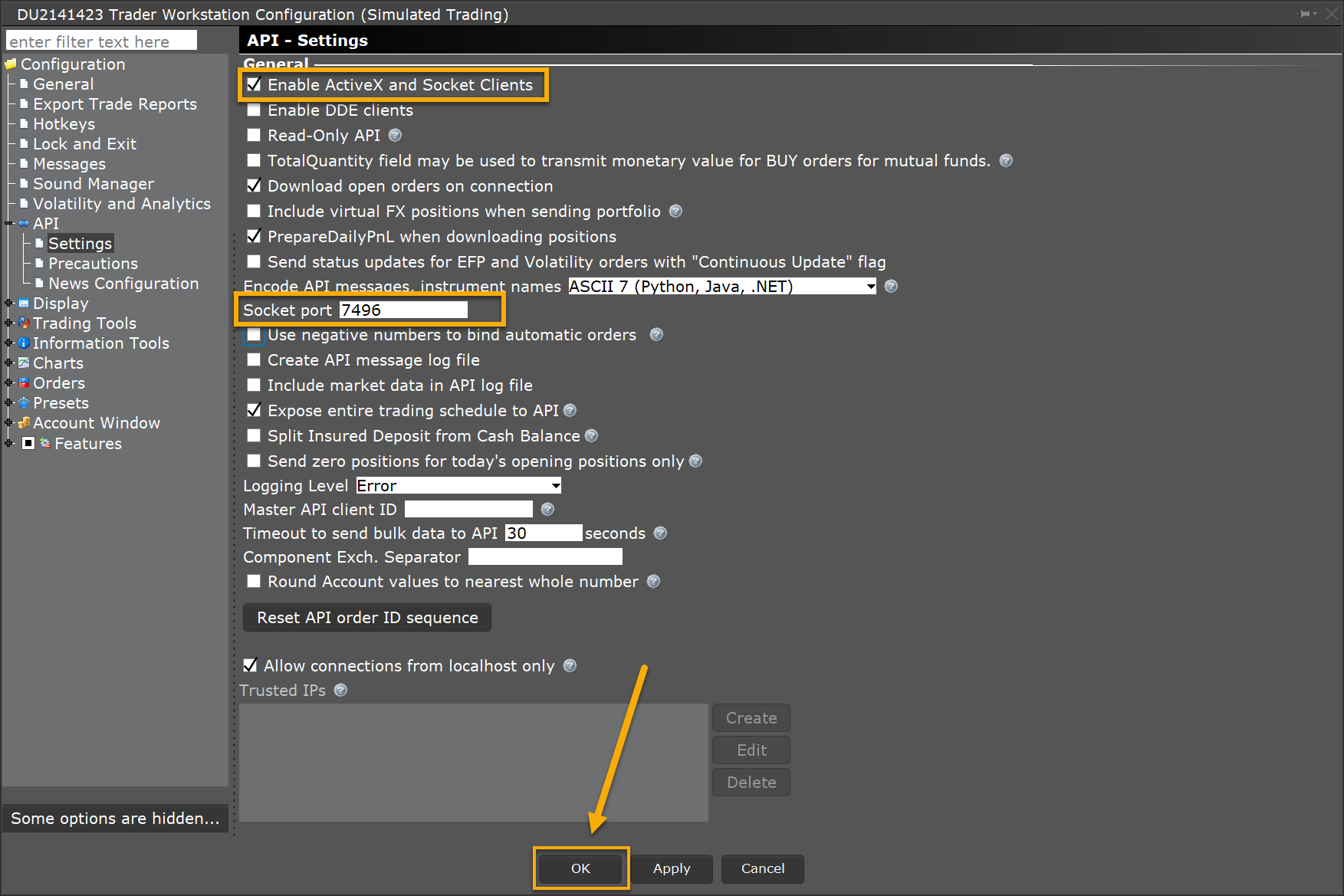Click the pin icon in title bar

click(x=1306, y=14)
